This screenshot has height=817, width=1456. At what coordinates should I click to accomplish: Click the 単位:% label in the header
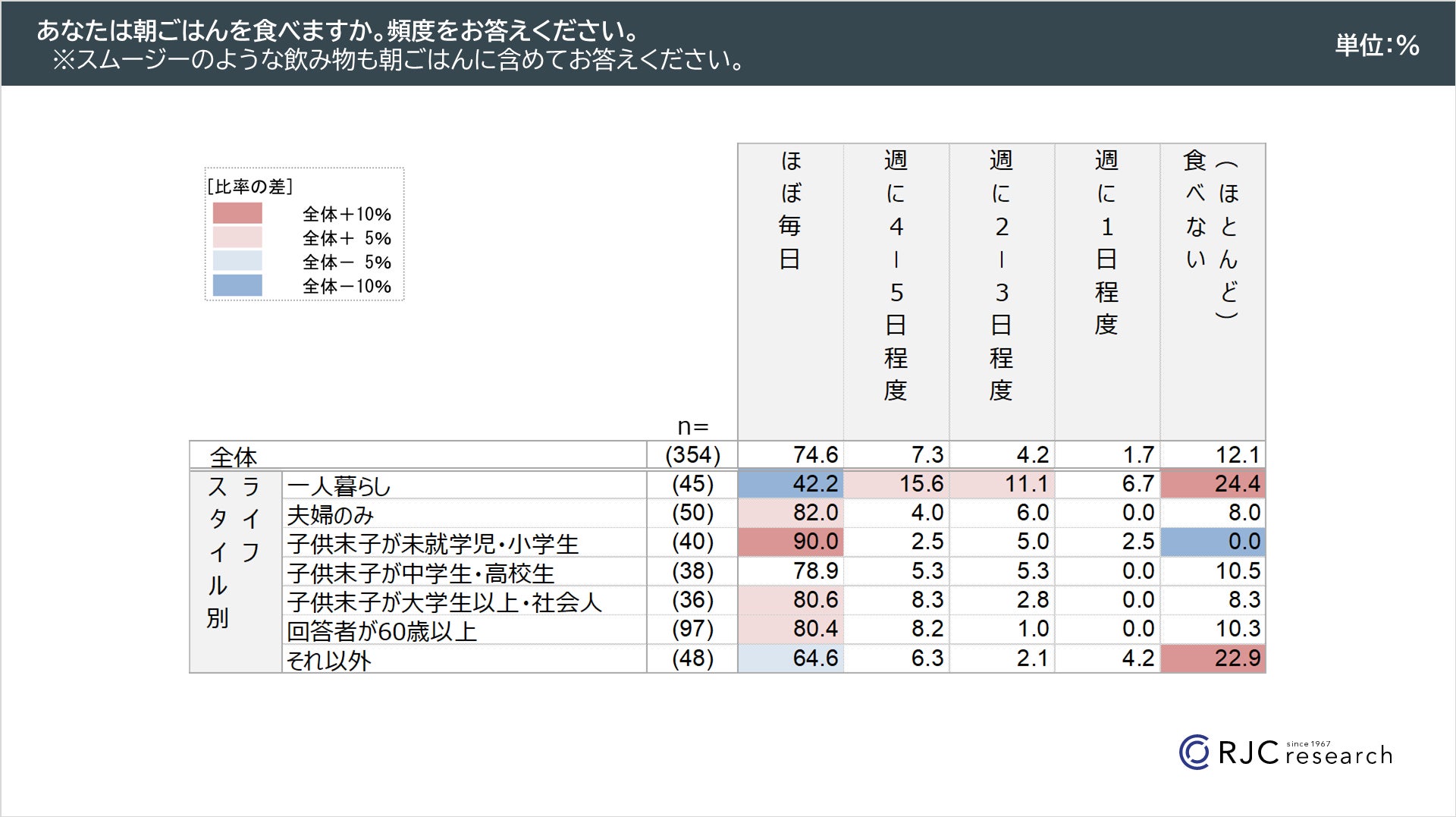point(1376,46)
